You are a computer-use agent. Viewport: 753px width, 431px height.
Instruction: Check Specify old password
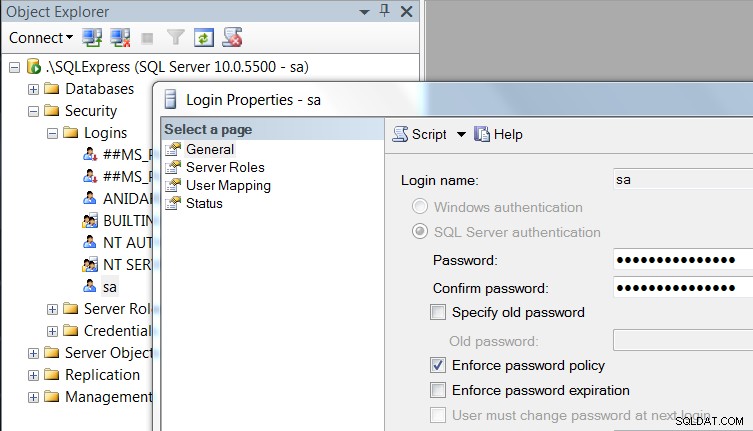tap(437, 312)
